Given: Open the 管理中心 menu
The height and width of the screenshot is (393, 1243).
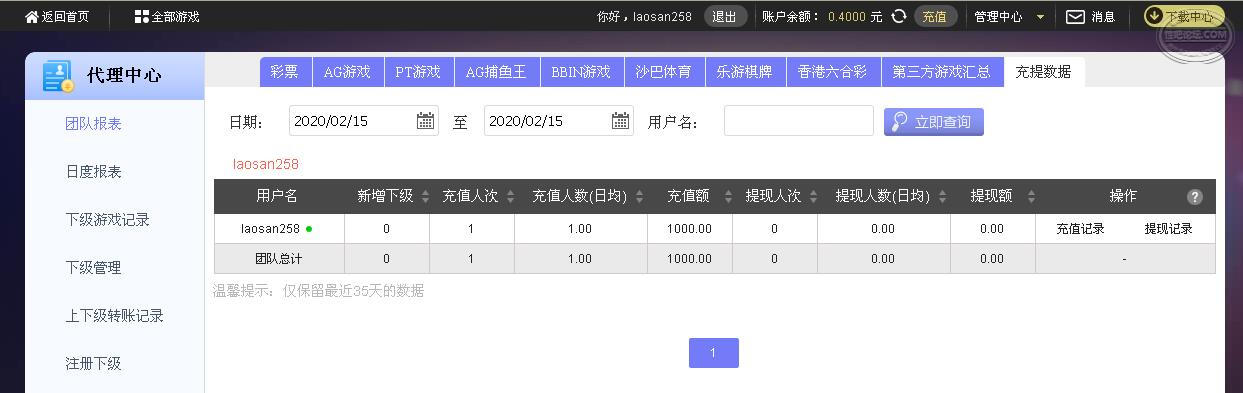Looking at the screenshot, I should (x=998, y=17).
